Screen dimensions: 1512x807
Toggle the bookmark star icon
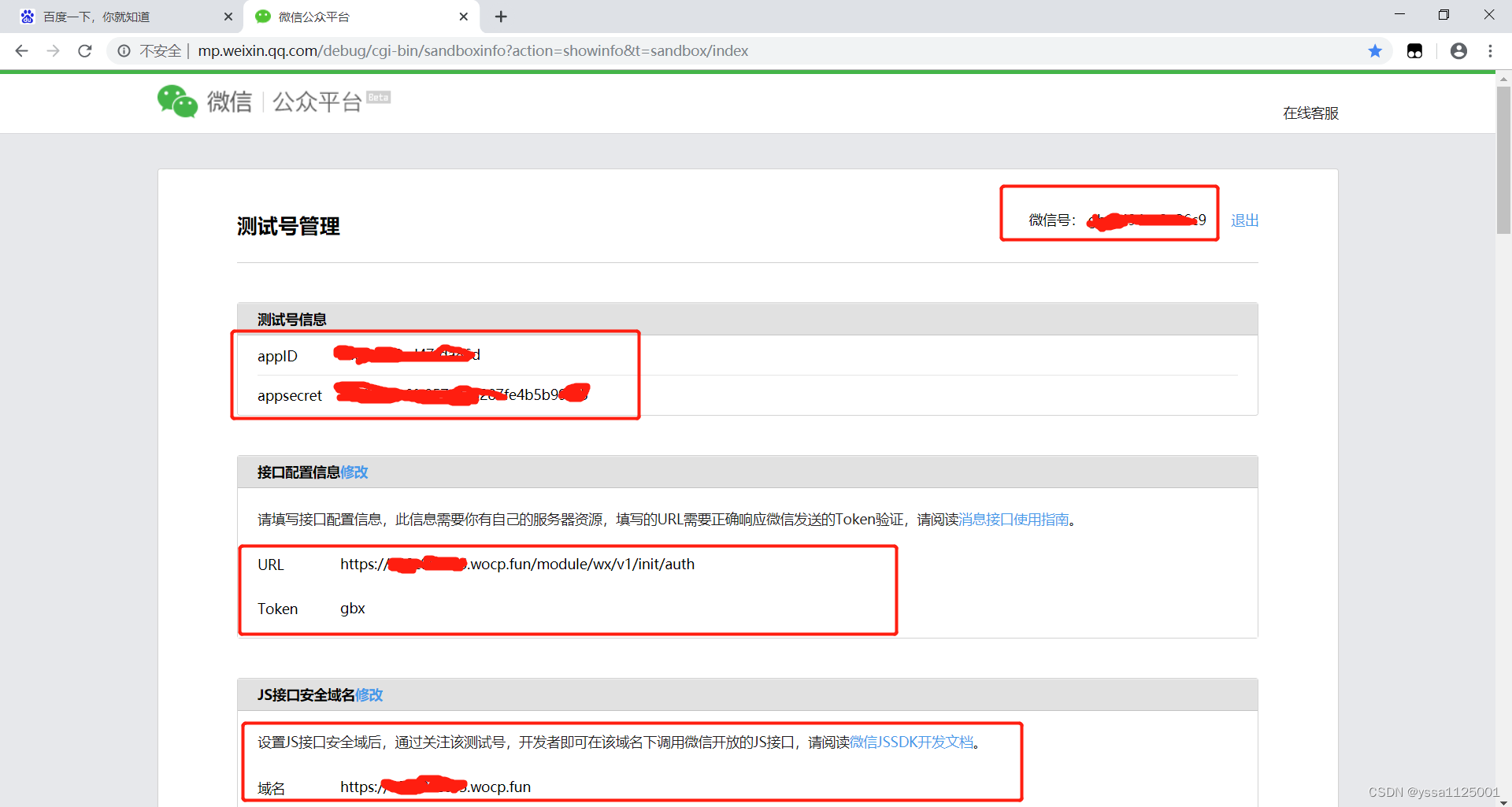click(1375, 51)
